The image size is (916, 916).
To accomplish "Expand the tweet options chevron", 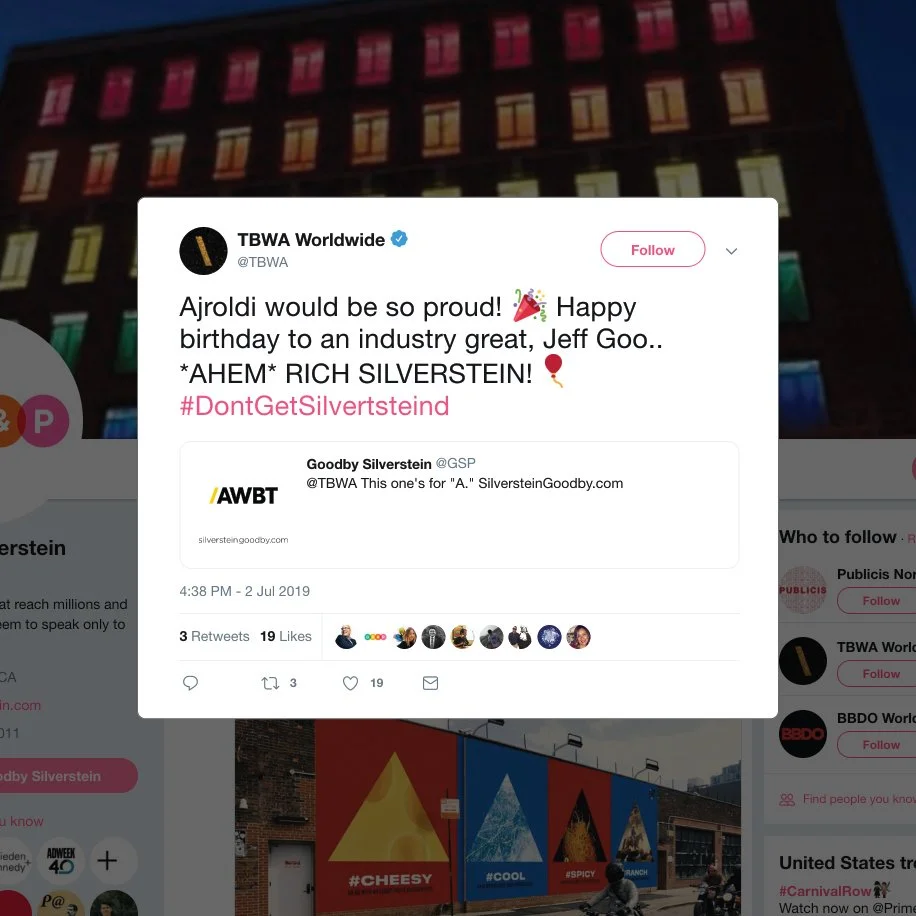I will (x=731, y=251).
